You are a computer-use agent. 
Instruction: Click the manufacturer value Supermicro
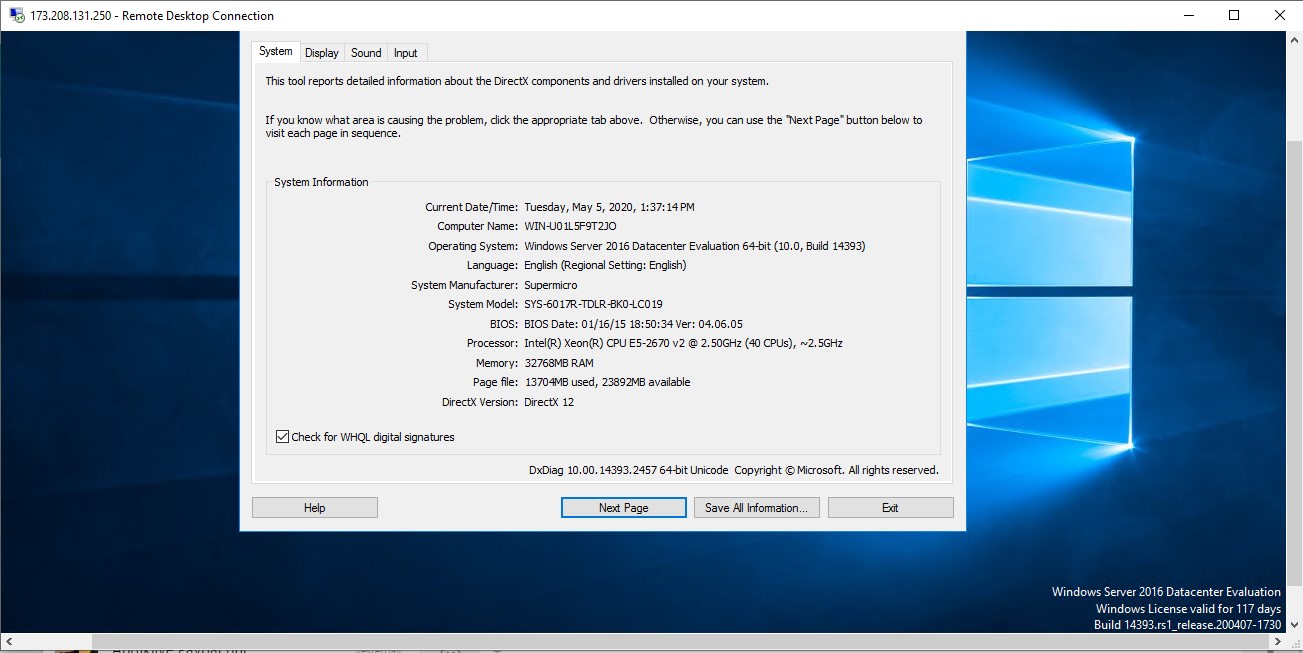(x=551, y=285)
